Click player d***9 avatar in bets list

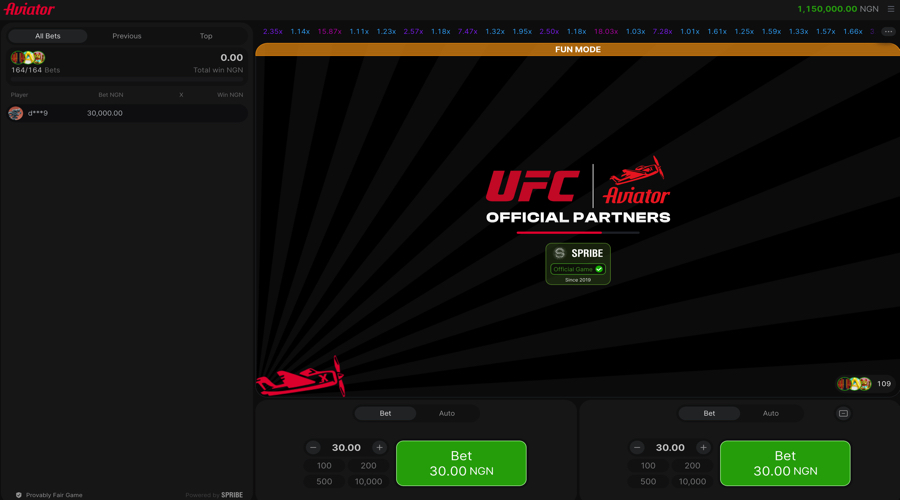(x=15, y=113)
